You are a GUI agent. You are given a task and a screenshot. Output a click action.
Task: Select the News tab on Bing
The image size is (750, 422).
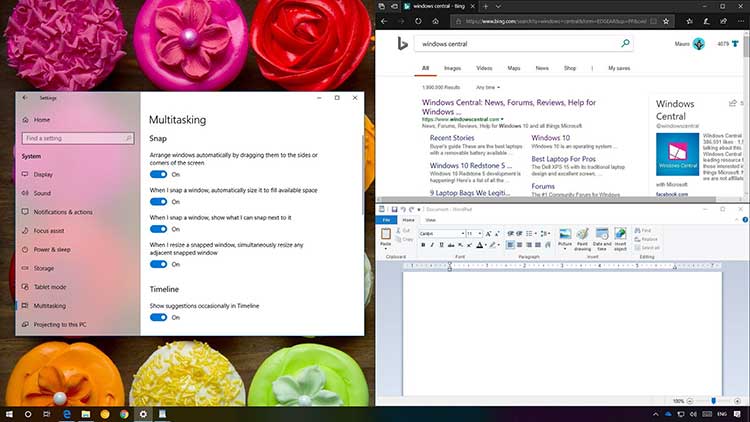coord(542,68)
